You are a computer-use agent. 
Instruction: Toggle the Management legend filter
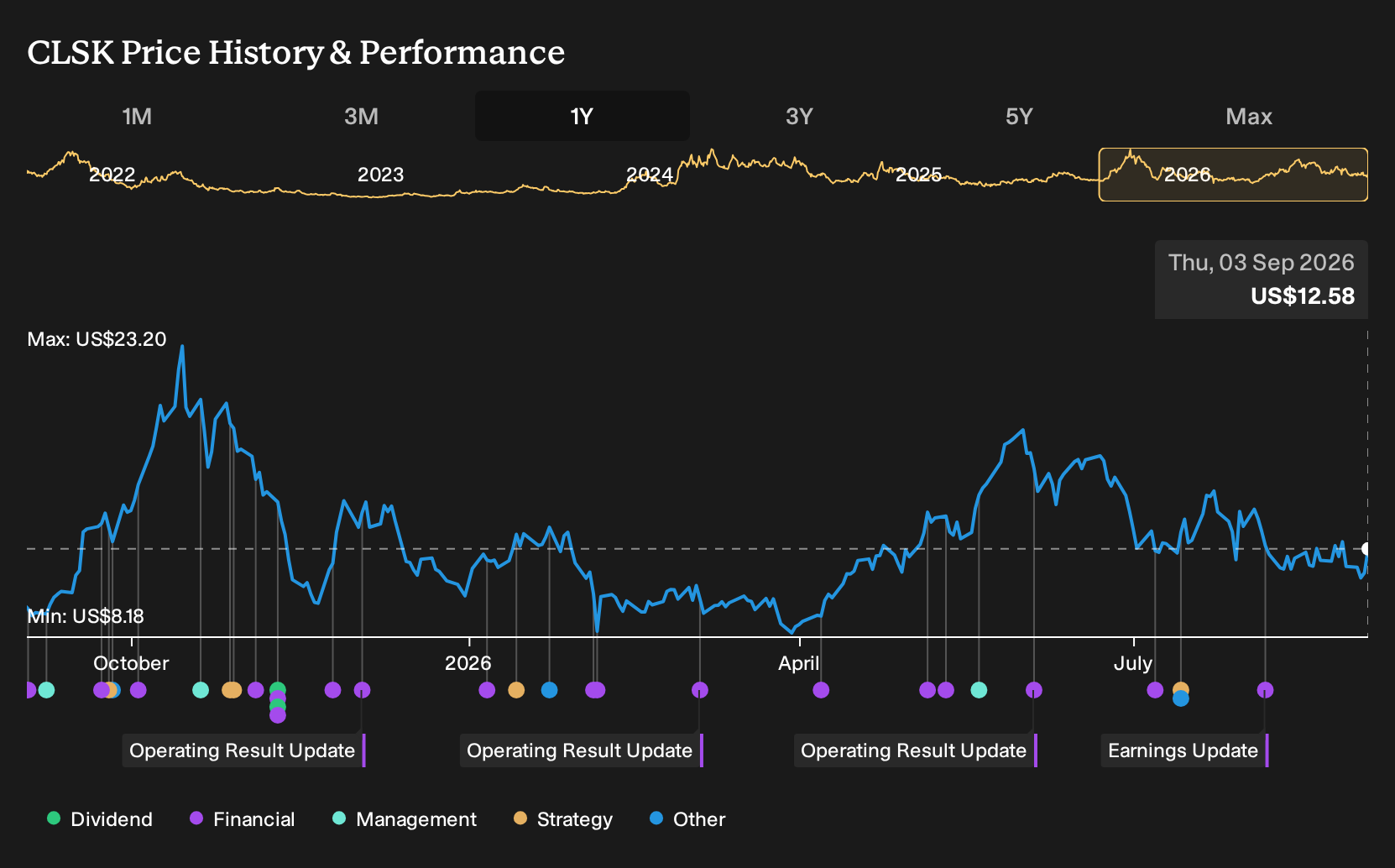(x=405, y=819)
